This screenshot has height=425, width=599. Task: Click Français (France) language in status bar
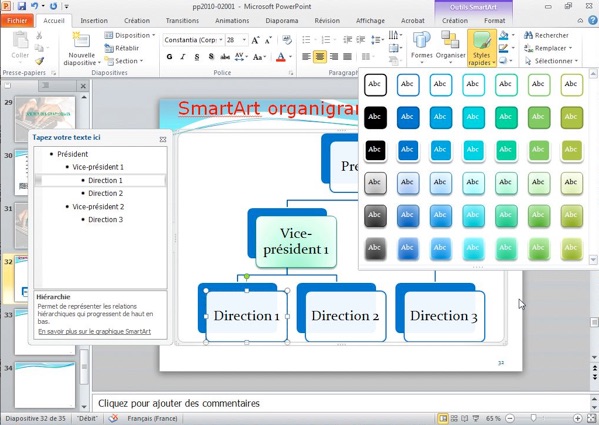point(152,419)
